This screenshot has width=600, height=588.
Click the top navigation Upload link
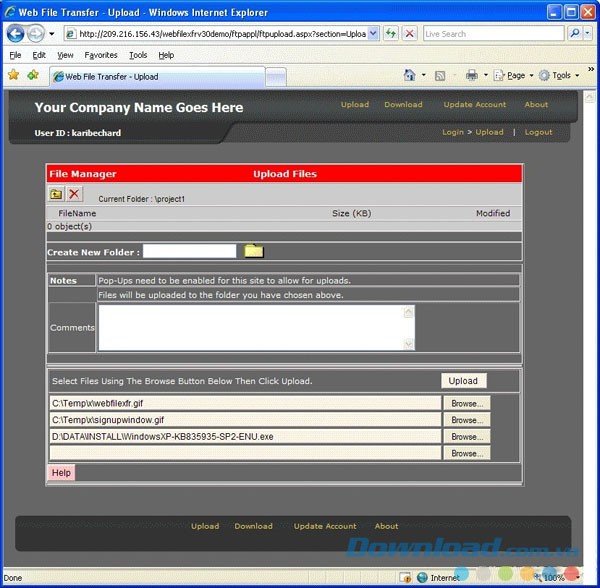355,104
